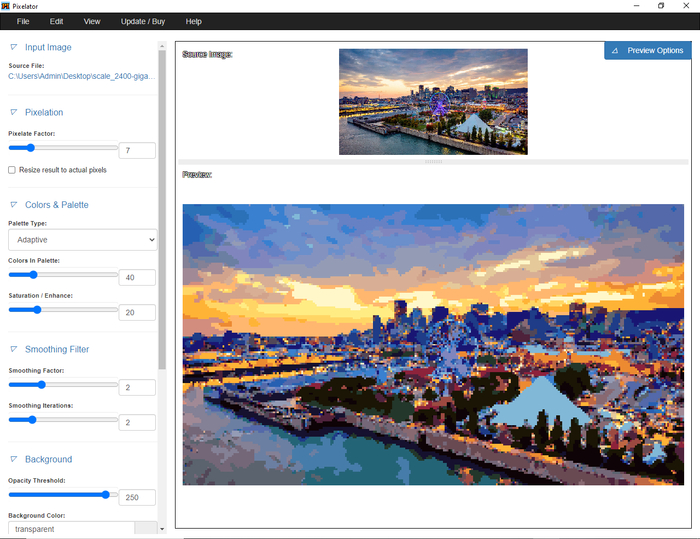The width and height of the screenshot is (700, 539).
Task: Click the triangle icon on Preview Options
Action: click(614, 51)
